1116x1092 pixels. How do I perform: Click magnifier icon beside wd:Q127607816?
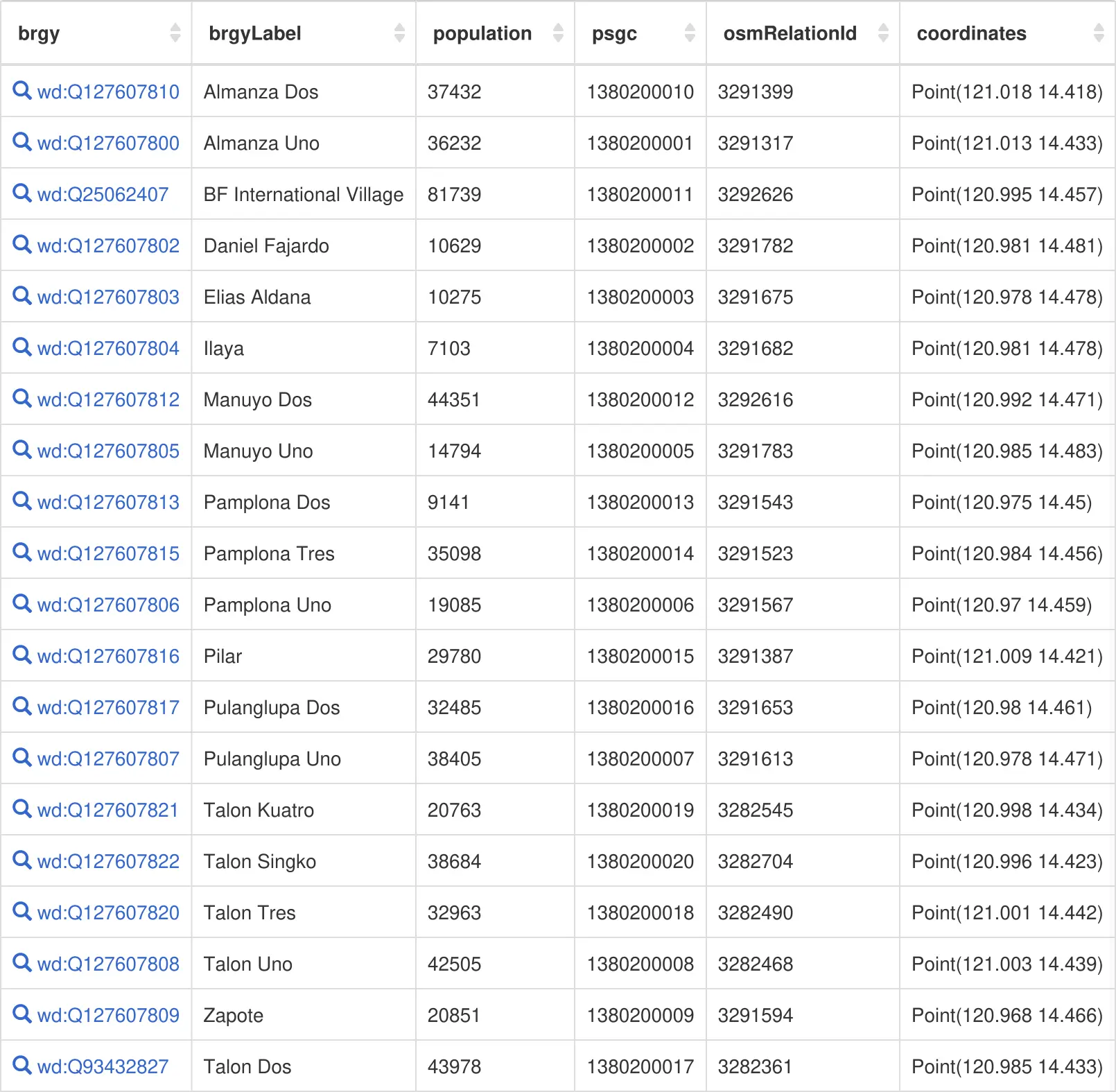[x=22, y=655]
